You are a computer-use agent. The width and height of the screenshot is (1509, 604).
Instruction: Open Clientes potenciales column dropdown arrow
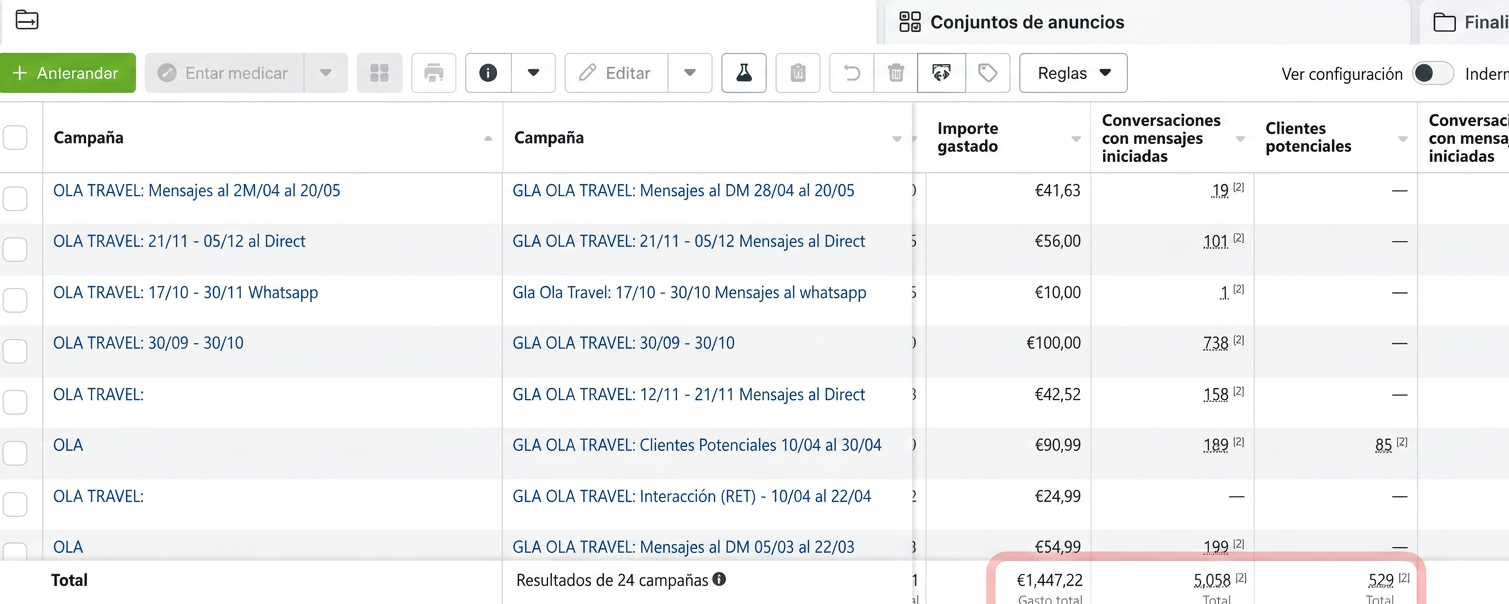pyautogui.click(x=1403, y=139)
